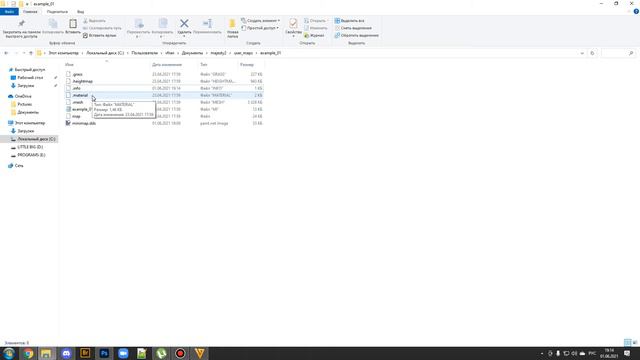Create a New folder (Новая папка)

pyautogui.click(x=233, y=29)
